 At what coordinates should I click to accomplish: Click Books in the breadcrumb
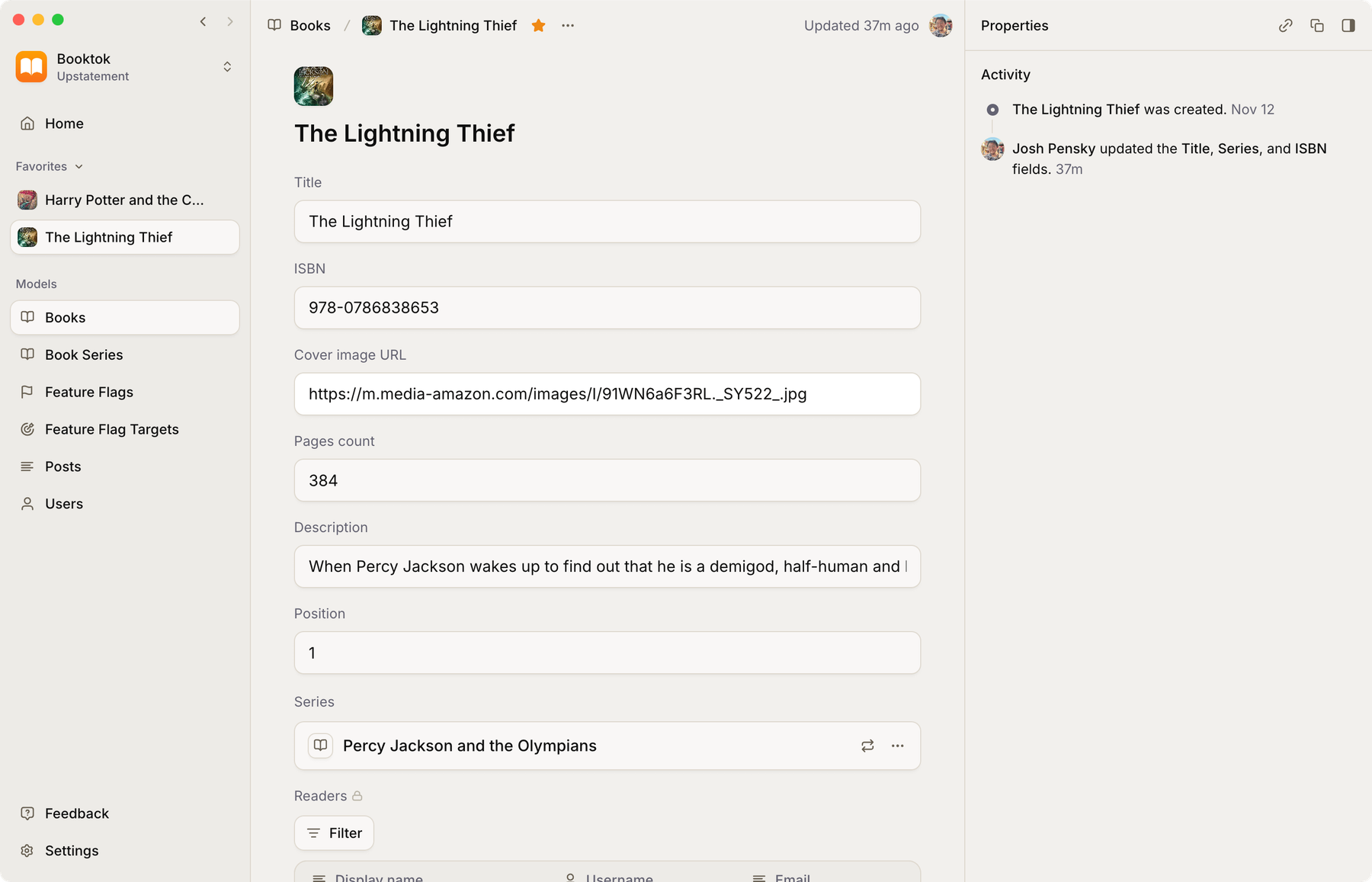[x=309, y=25]
